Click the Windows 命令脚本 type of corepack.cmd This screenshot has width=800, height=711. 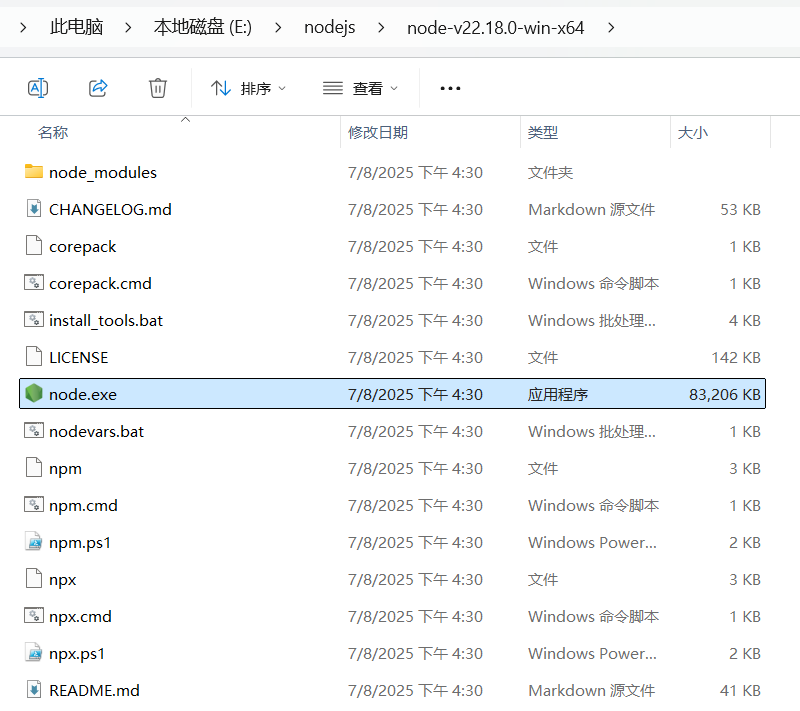pyautogui.click(x=593, y=283)
